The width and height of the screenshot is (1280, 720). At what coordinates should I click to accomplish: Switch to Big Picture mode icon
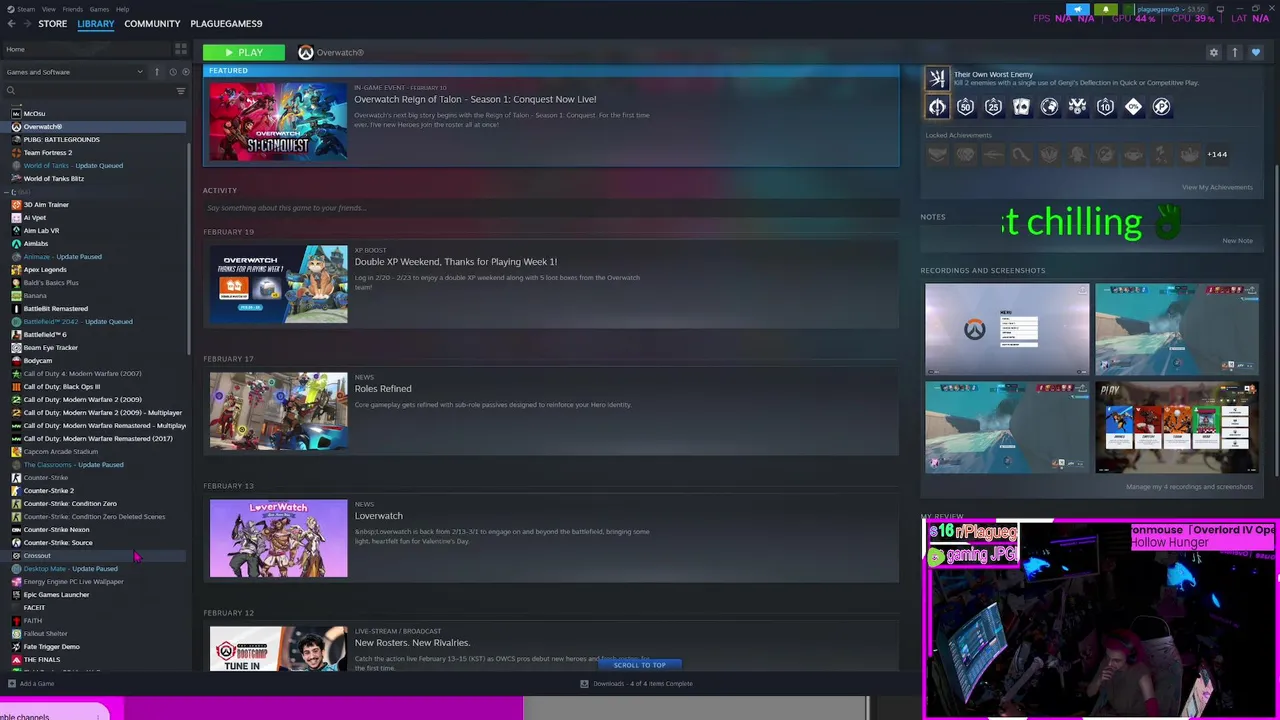pos(1220,9)
